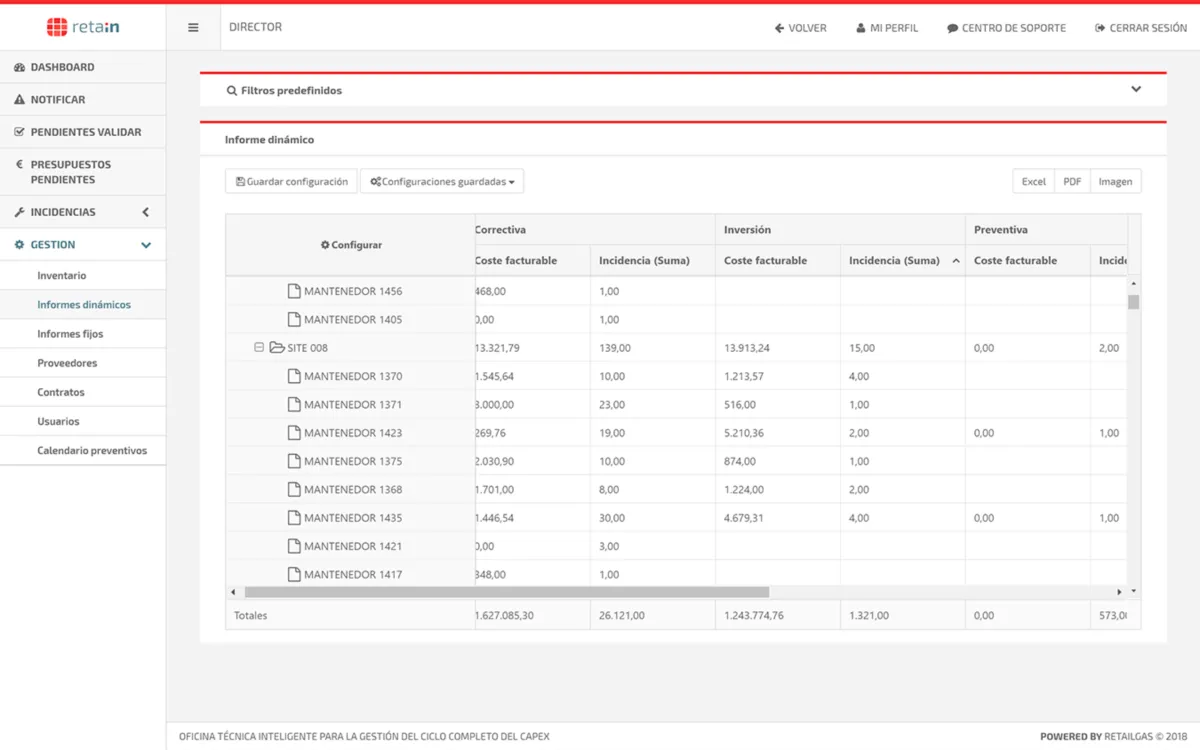Screen dimensions: 1200x750
Task: Click the Filtros predefinidos search icon
Action: point(232,90)
